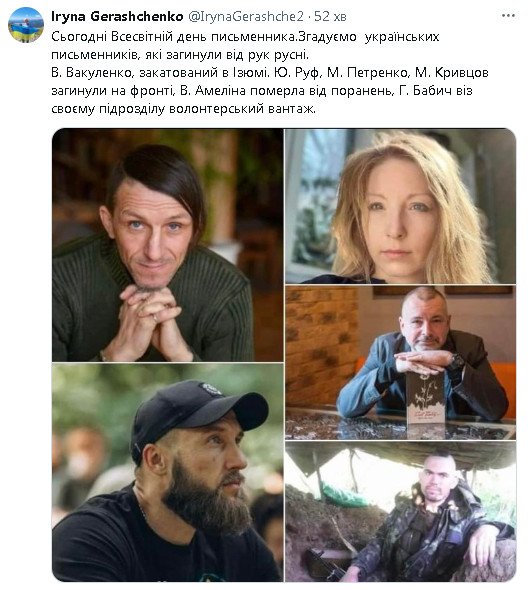Screen dimensions: 528x590
Task: Open Iryna Gerashchenko's profile avatar
Action: [x=26, y=25]
